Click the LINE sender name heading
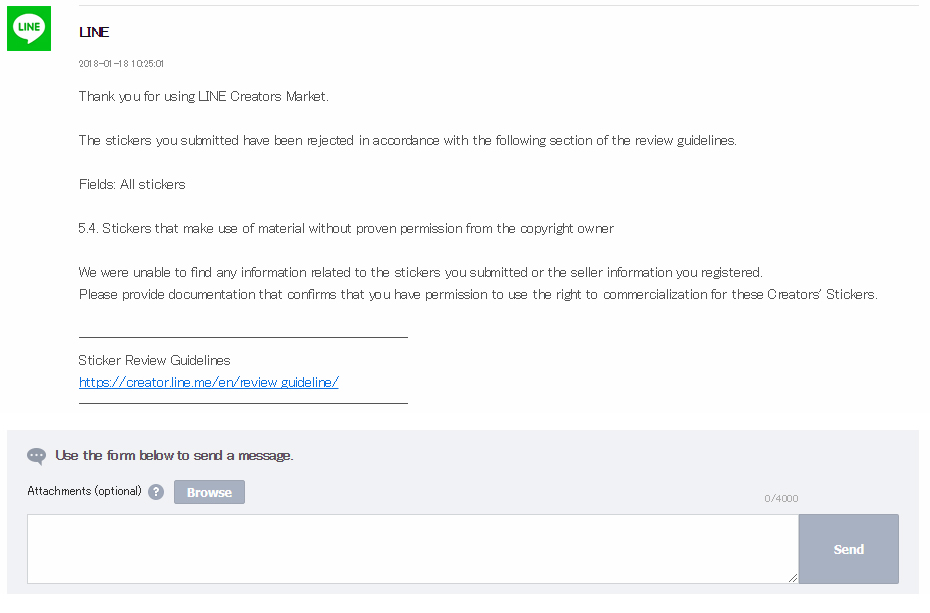This screenshot has height=613, width=930. pos(94,32)
